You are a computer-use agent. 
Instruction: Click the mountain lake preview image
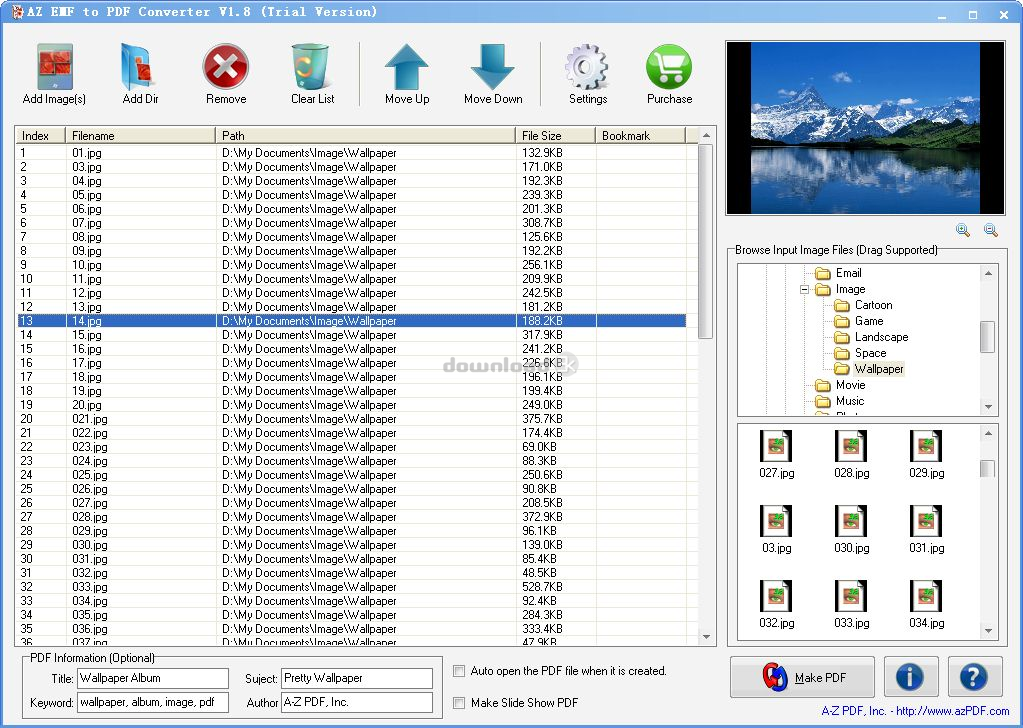click(865, 129)
